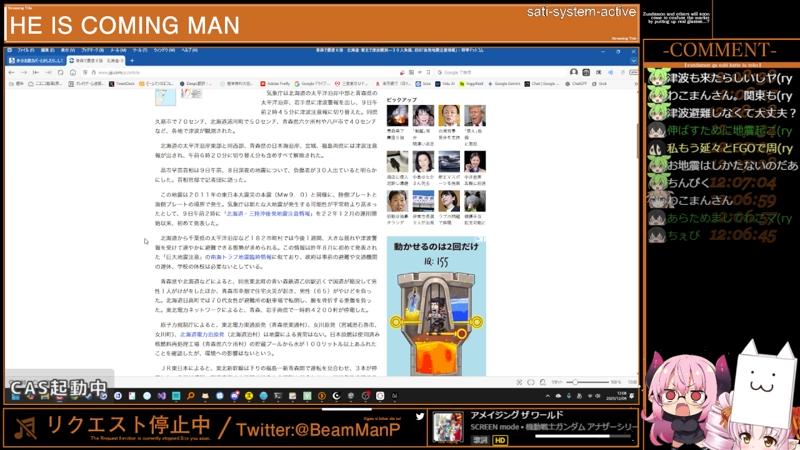Select comment お地震はしかたないのだあ
800x450 pixels.
point(732,165)
